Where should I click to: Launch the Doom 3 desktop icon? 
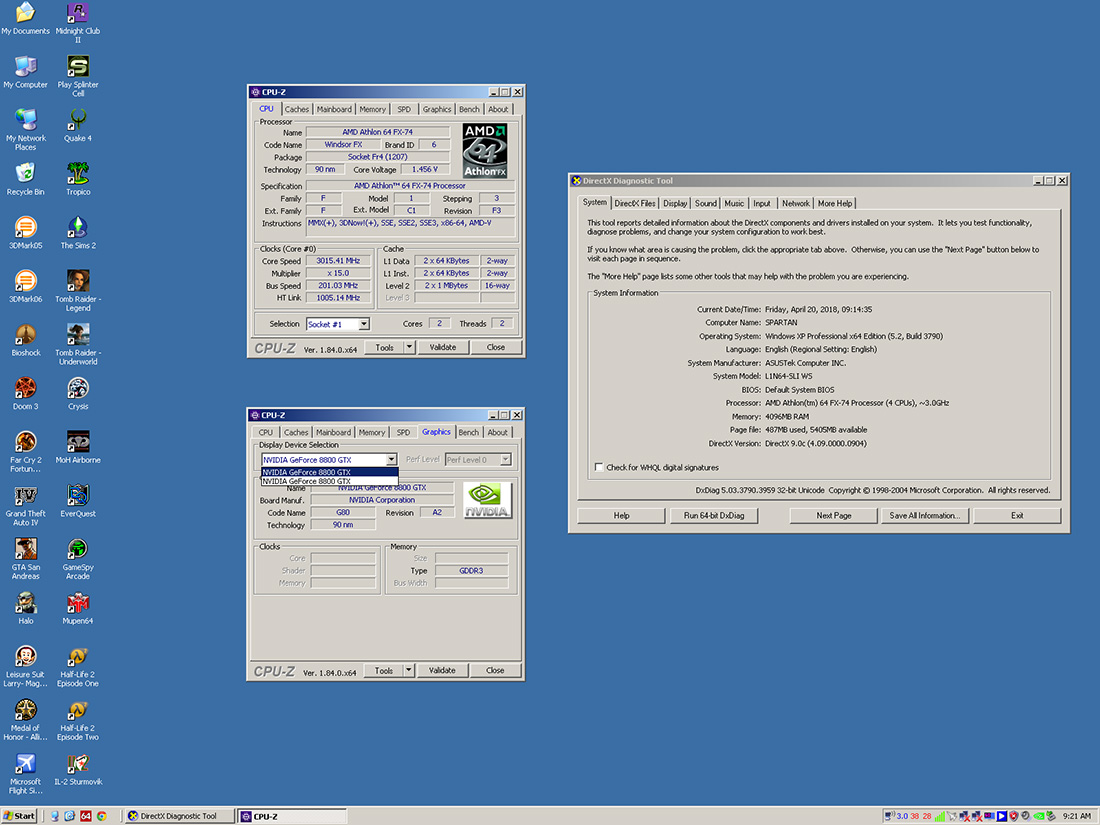pyautogui.click(x=26, y=393)
